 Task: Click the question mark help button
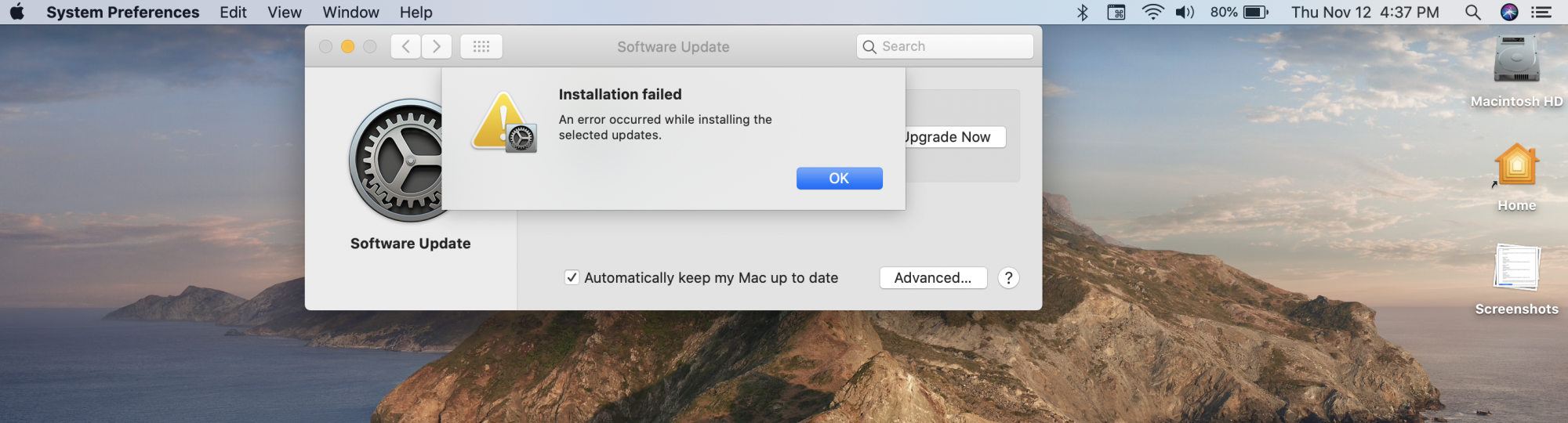point(1008,277)
